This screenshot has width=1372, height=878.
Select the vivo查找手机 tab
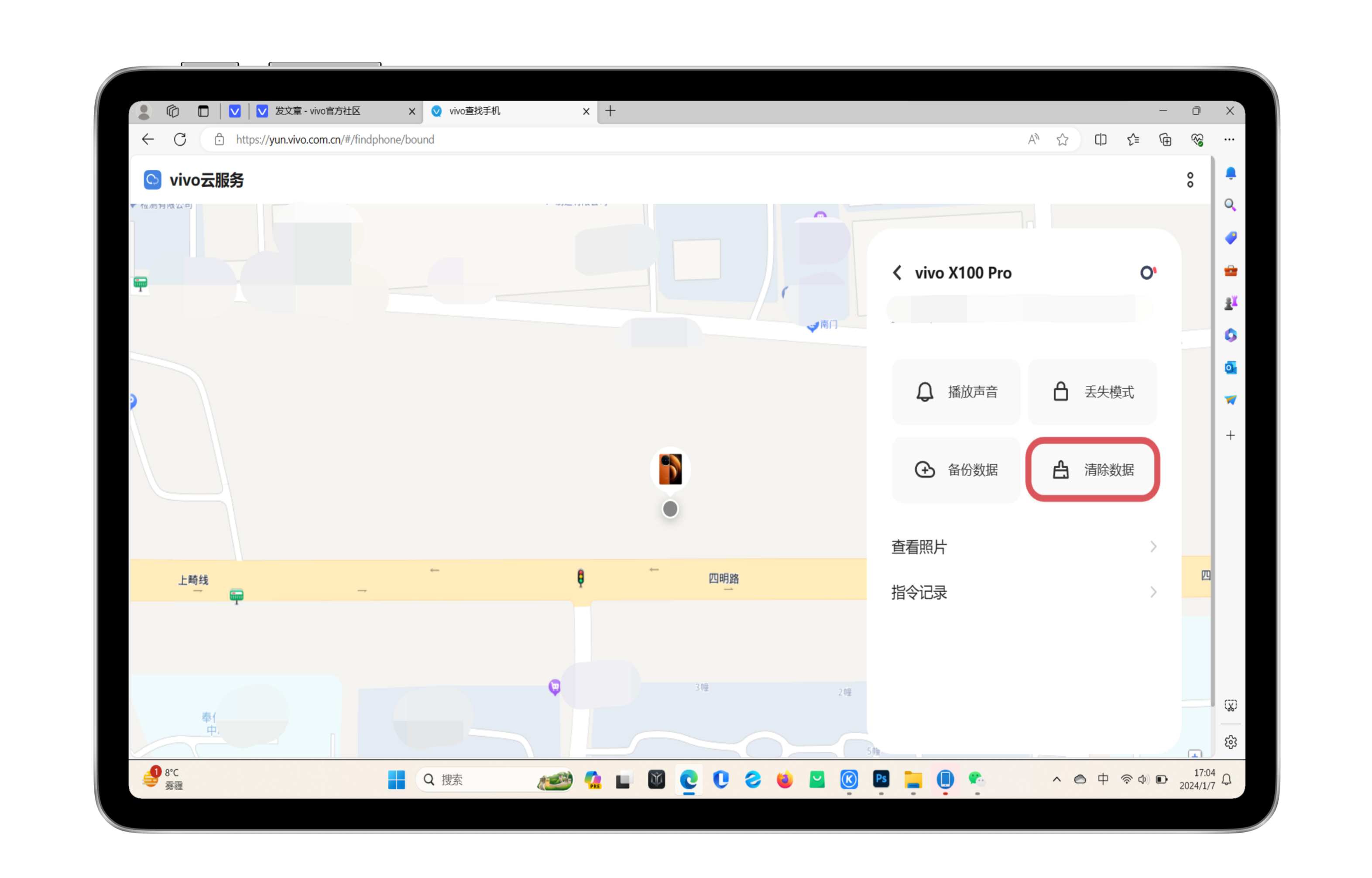pos(510,111)
